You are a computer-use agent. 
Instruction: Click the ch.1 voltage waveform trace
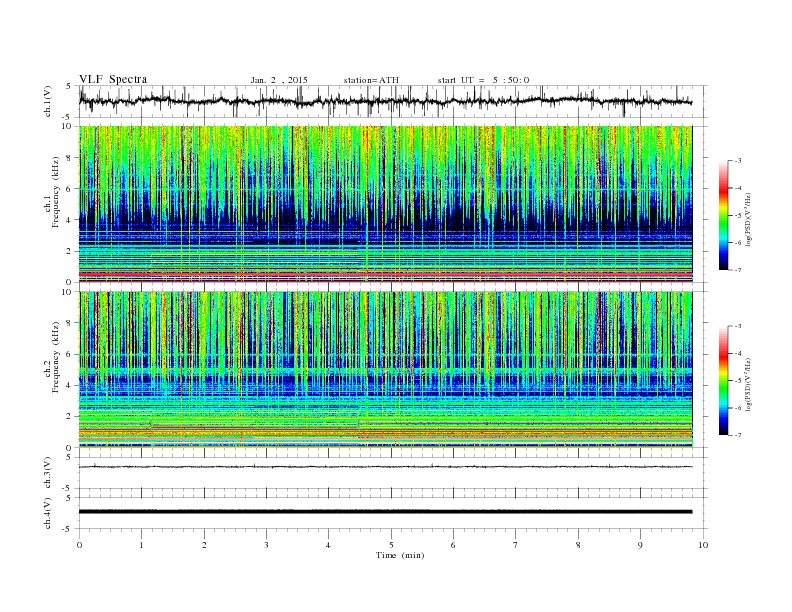[385, 101]
